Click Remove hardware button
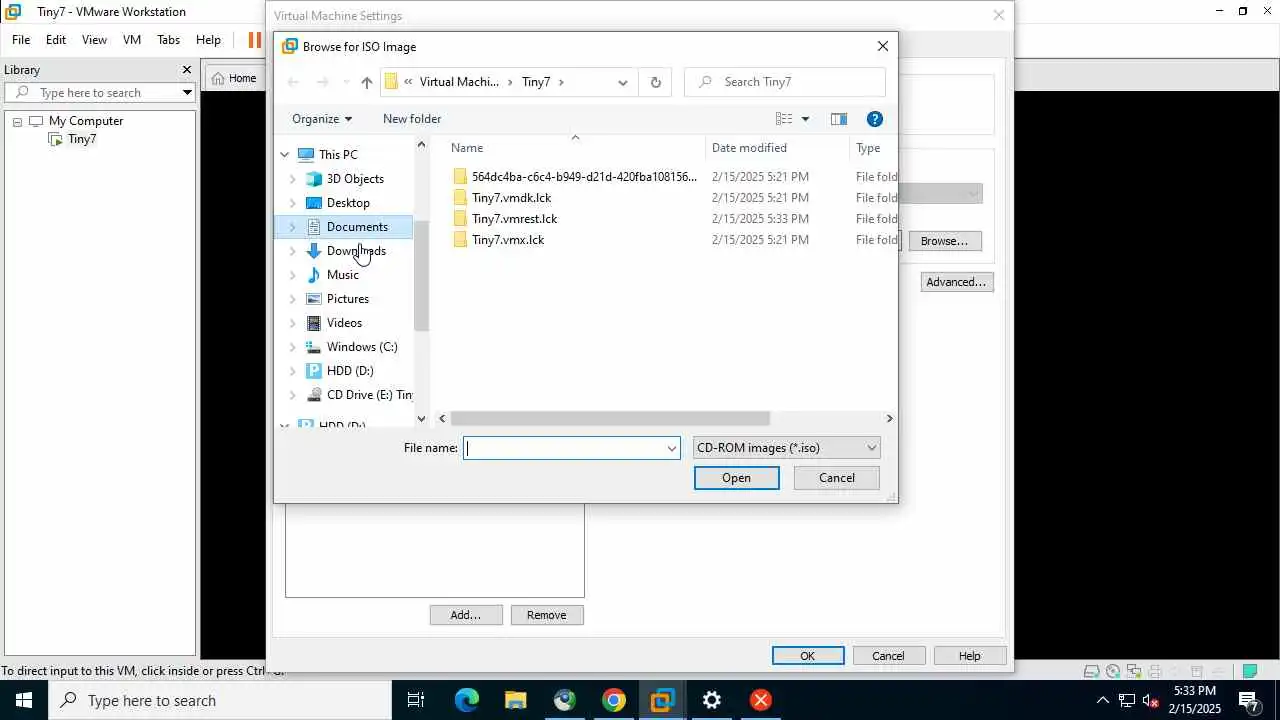 point(547,615)
